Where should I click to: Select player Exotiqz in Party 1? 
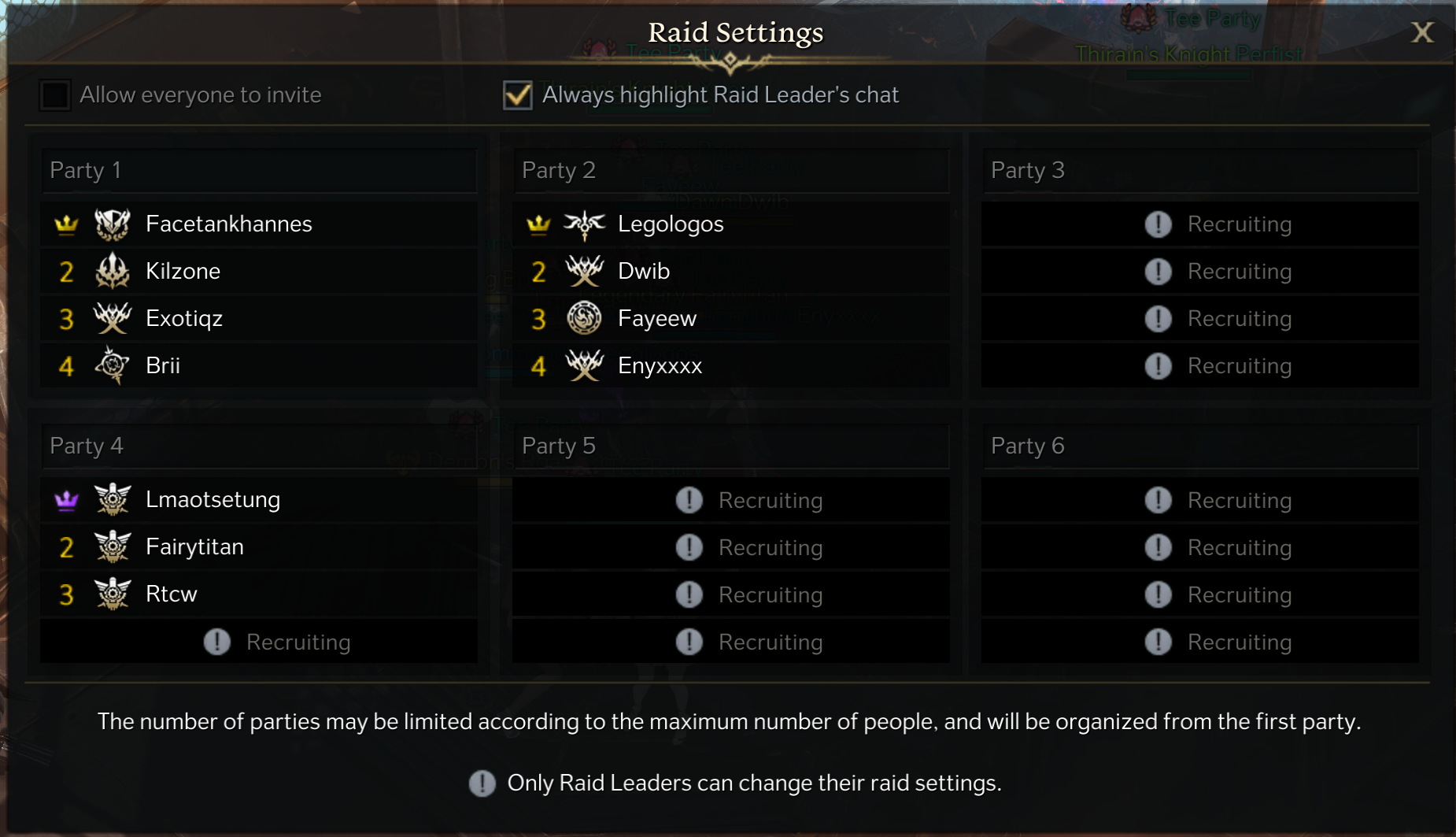pos(184,318)
